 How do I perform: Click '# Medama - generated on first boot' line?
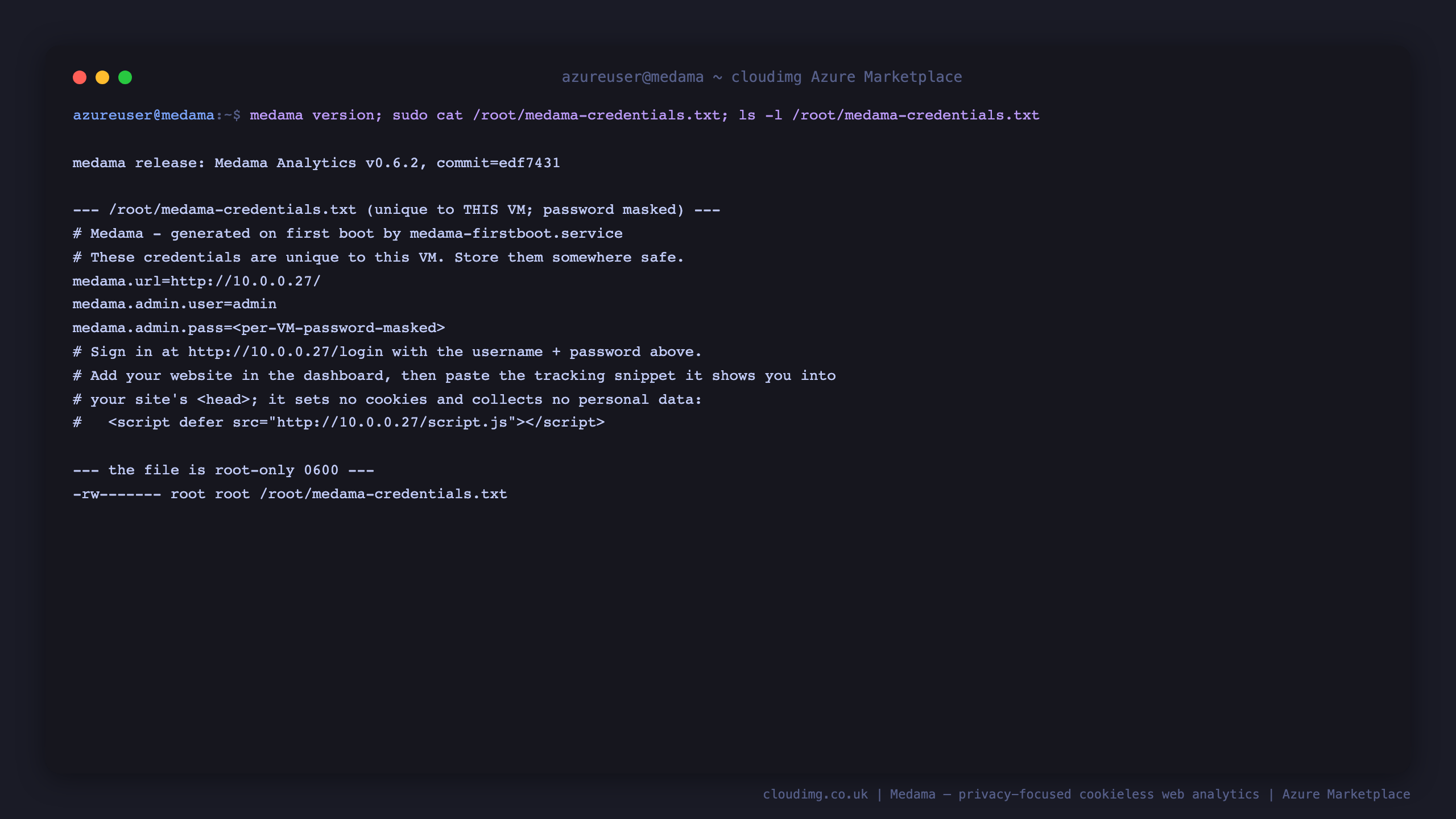pyautogui.click(x=348, y=234)
